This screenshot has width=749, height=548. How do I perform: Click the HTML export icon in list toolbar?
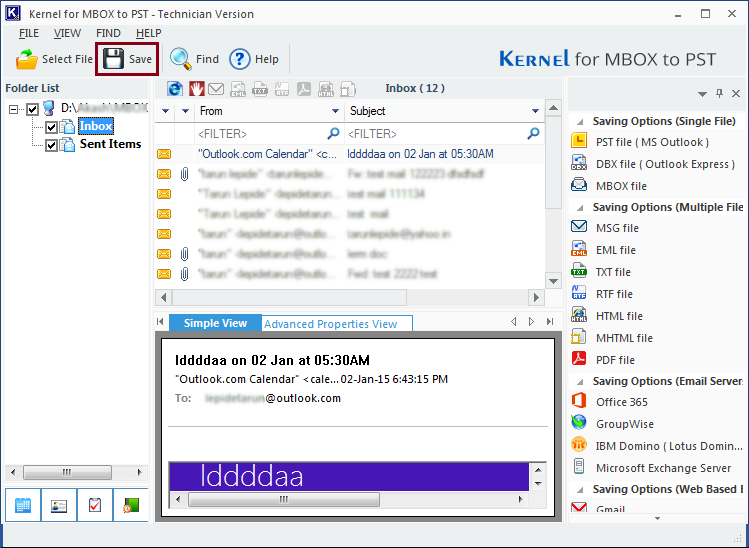click(x=326, y=89)
